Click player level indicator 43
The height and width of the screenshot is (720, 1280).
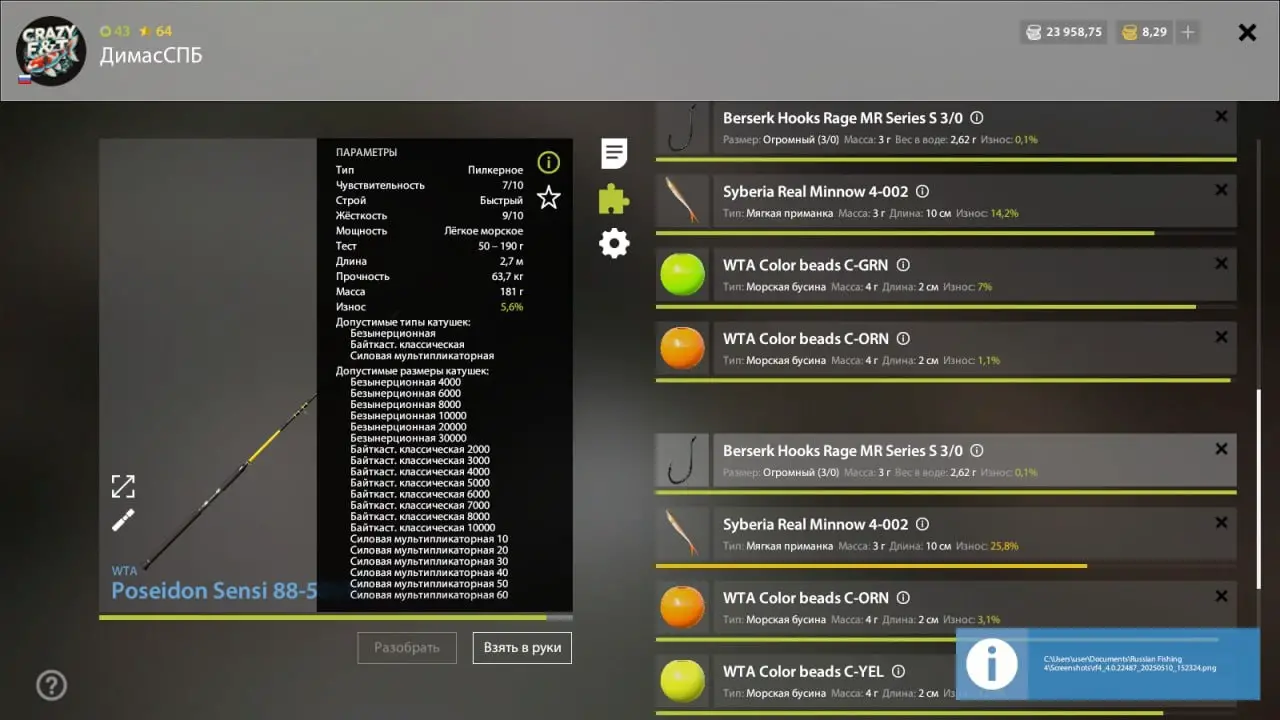point(115,31)
